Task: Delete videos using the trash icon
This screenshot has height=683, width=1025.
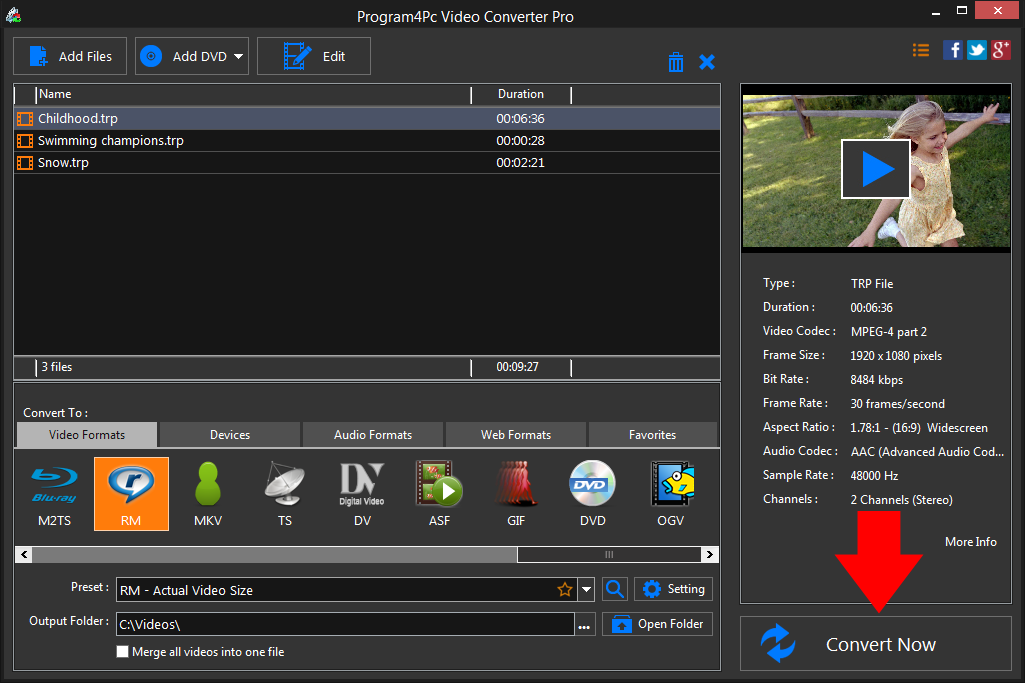Action: [676, 61]
